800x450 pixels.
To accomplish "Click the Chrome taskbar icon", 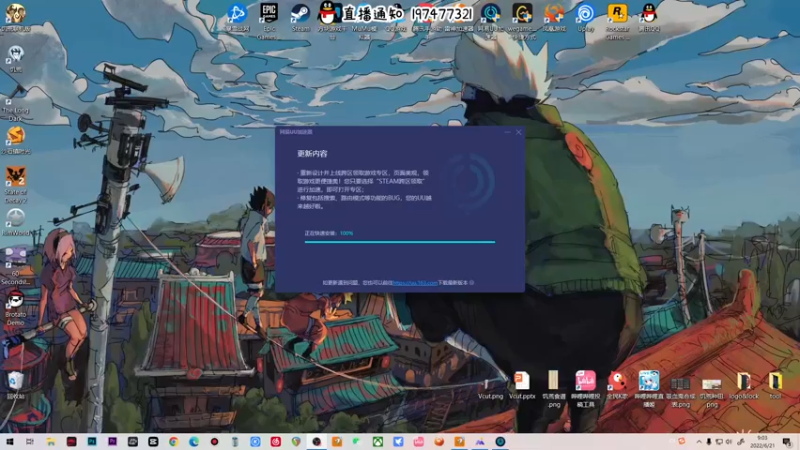I will [x=173, y=441].
